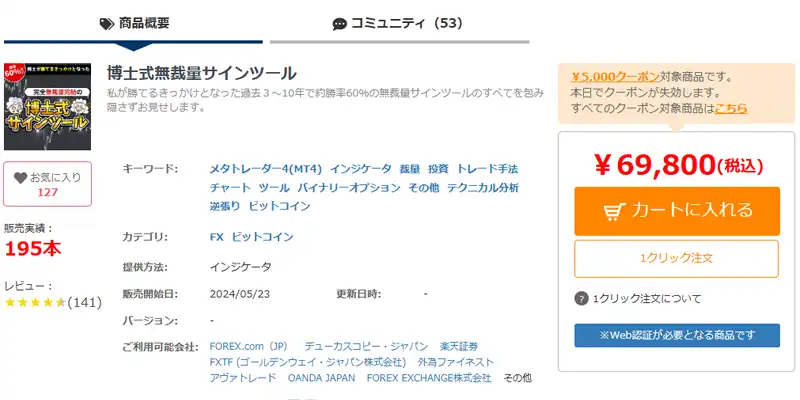
Task: Click the ビットコイン category link
Action: pos(263,237)
